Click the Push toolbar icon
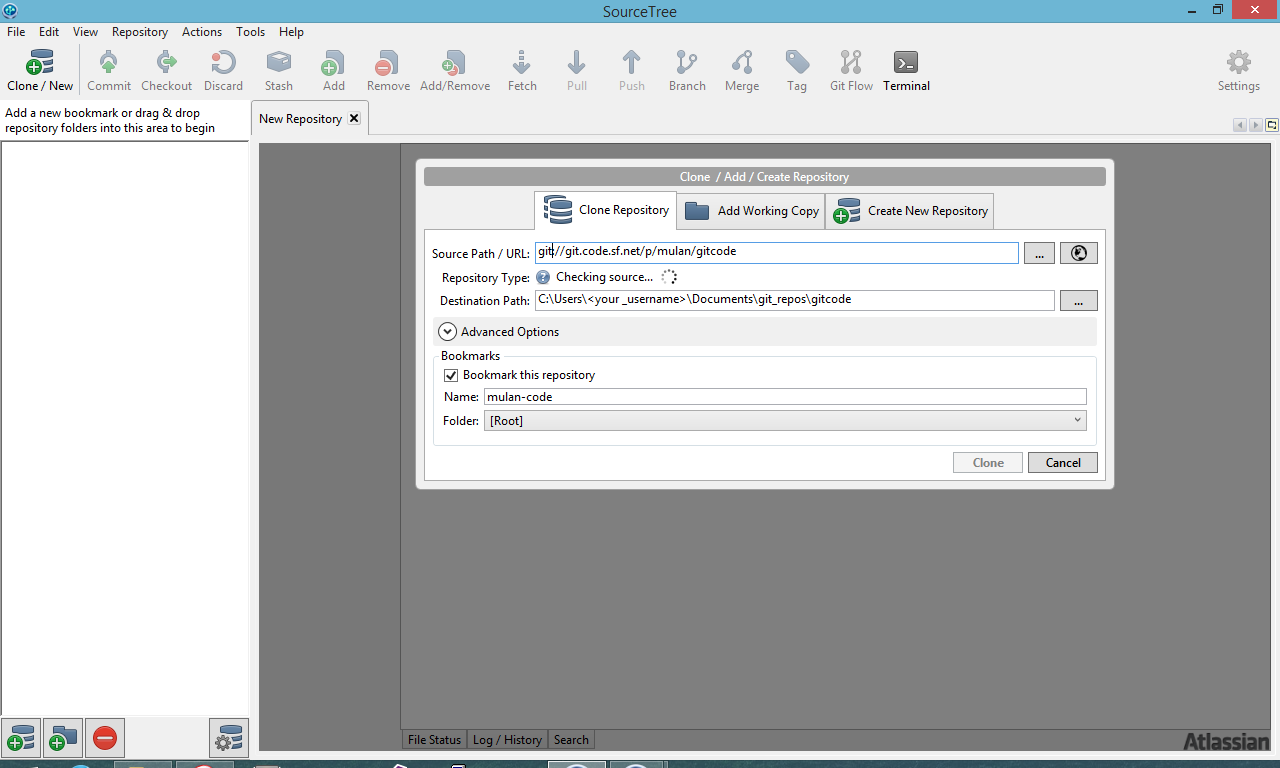The height and width of the screenshot is (768, 1280). click(632, 71)
